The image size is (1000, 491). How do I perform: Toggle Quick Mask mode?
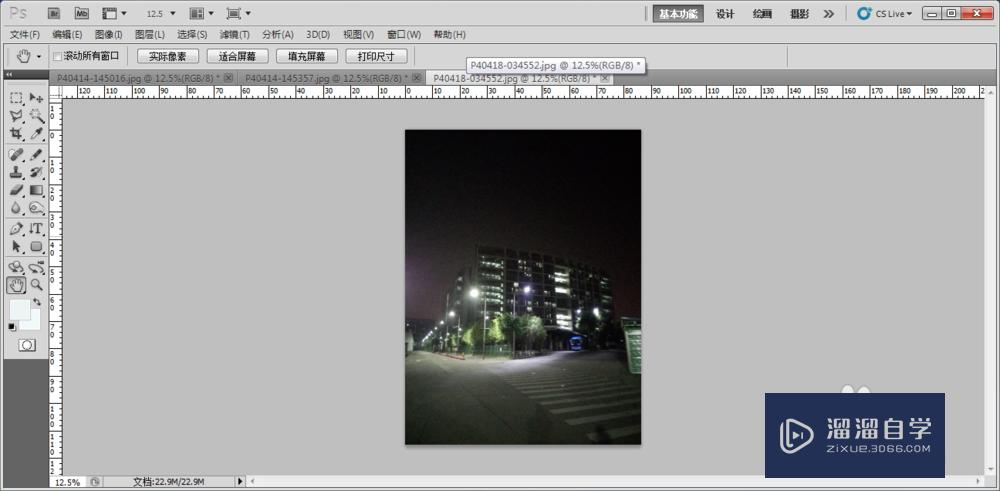click(x=27, y=345)
